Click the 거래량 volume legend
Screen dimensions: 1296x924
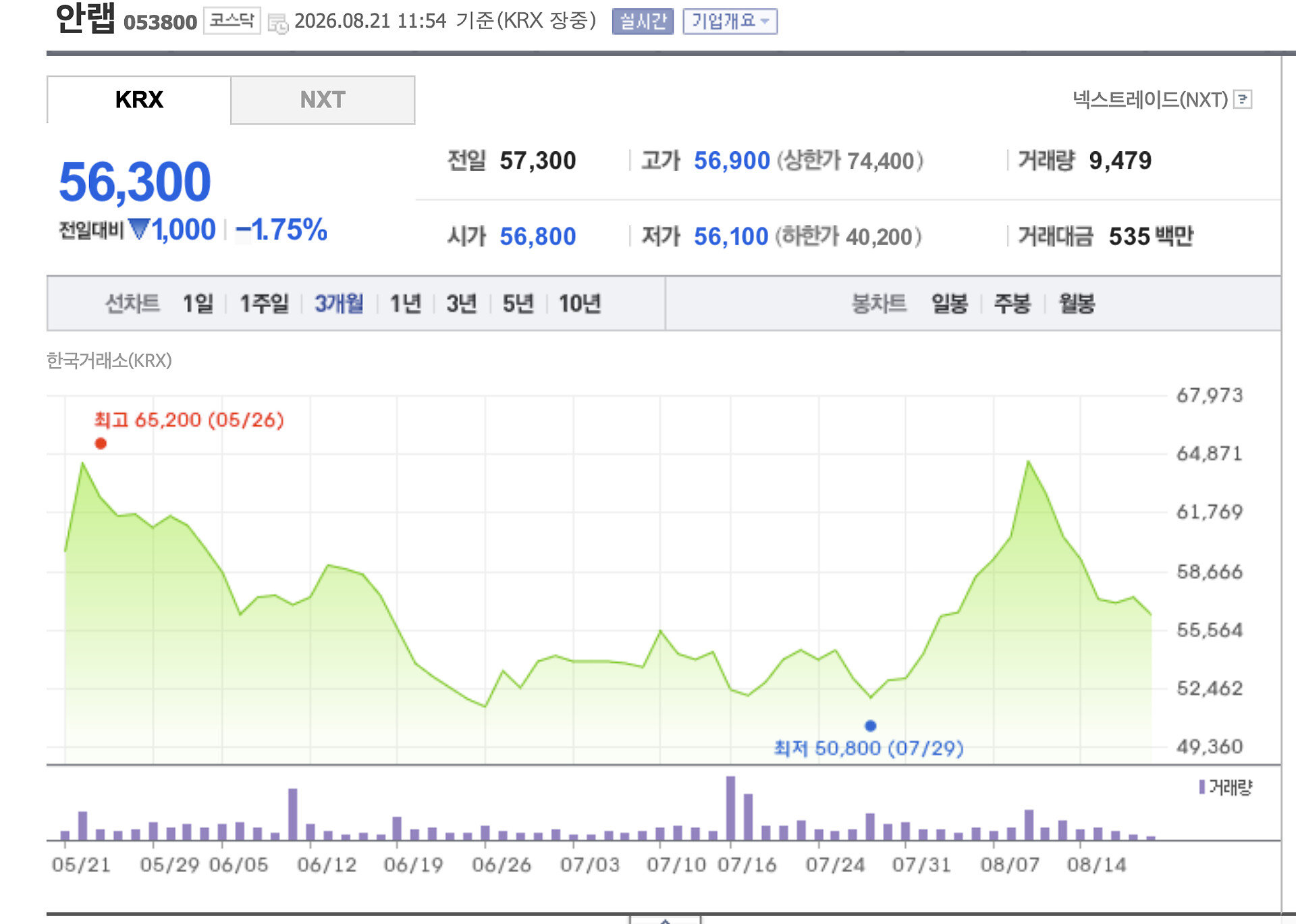click(x=1226, y=787)
